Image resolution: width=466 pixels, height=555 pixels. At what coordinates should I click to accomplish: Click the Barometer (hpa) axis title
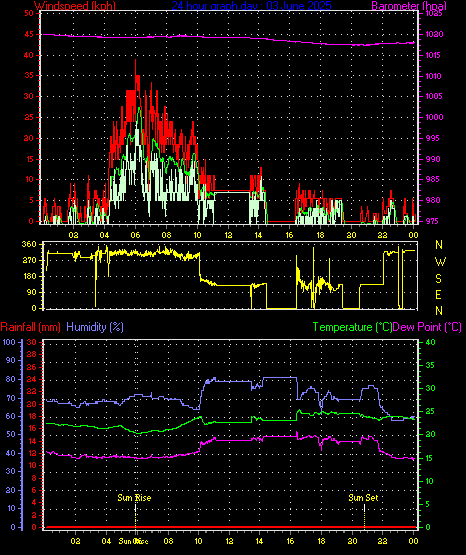point(409,5)
